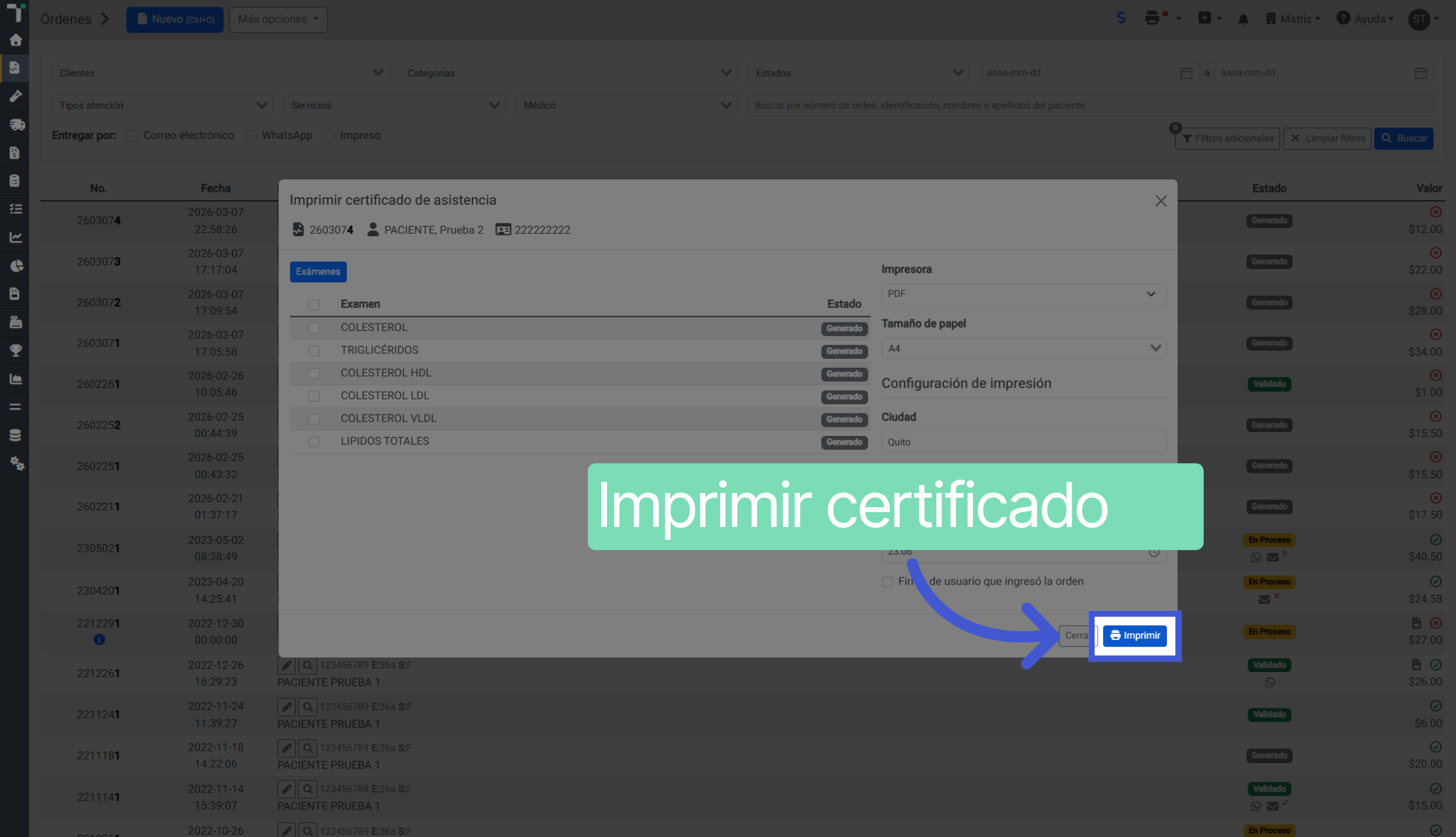
Task: Open the Ayuda help menu
Action: click(1365, 19)
